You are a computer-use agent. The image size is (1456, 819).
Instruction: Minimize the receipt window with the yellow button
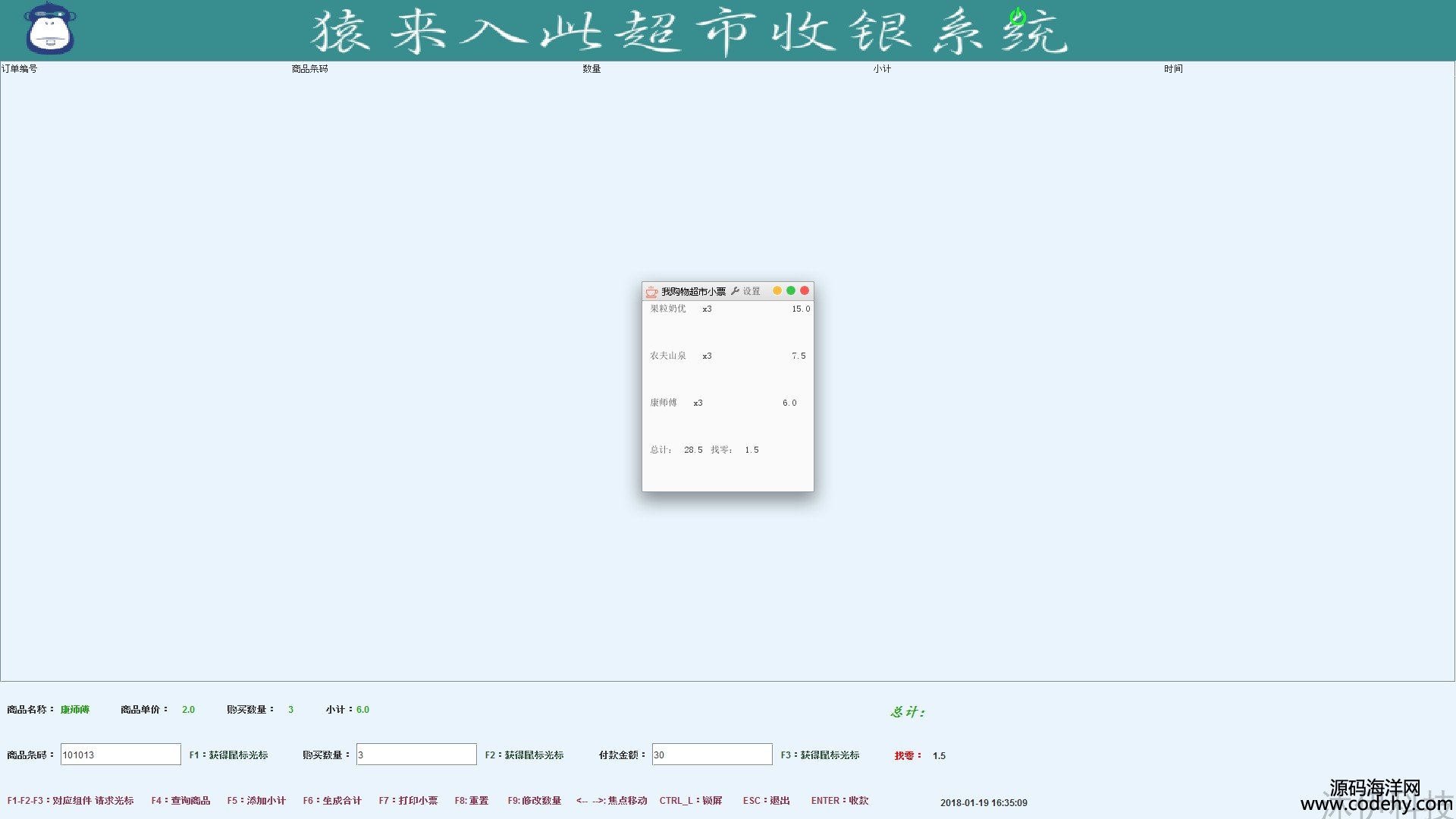[x=777, y=290]
